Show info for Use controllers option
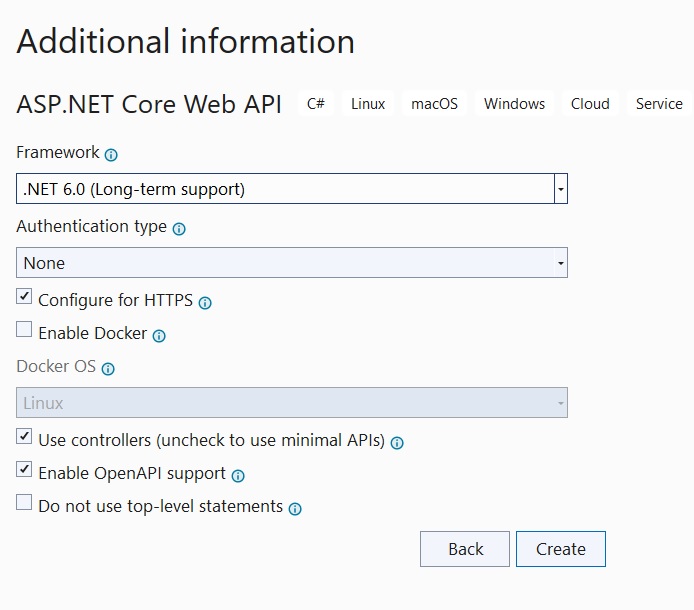Viewport: 694px width, 610px height. tap(397, 443)
